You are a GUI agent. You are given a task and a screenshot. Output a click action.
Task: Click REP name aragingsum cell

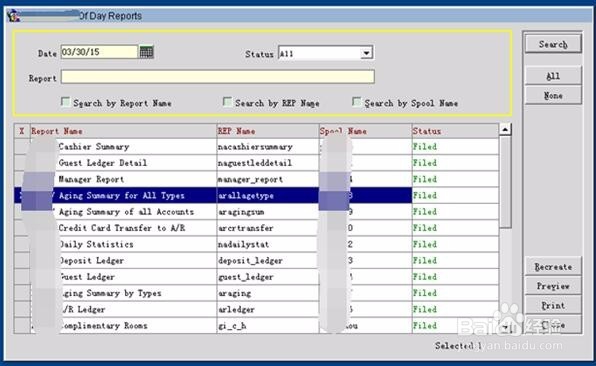pos(268,212)
